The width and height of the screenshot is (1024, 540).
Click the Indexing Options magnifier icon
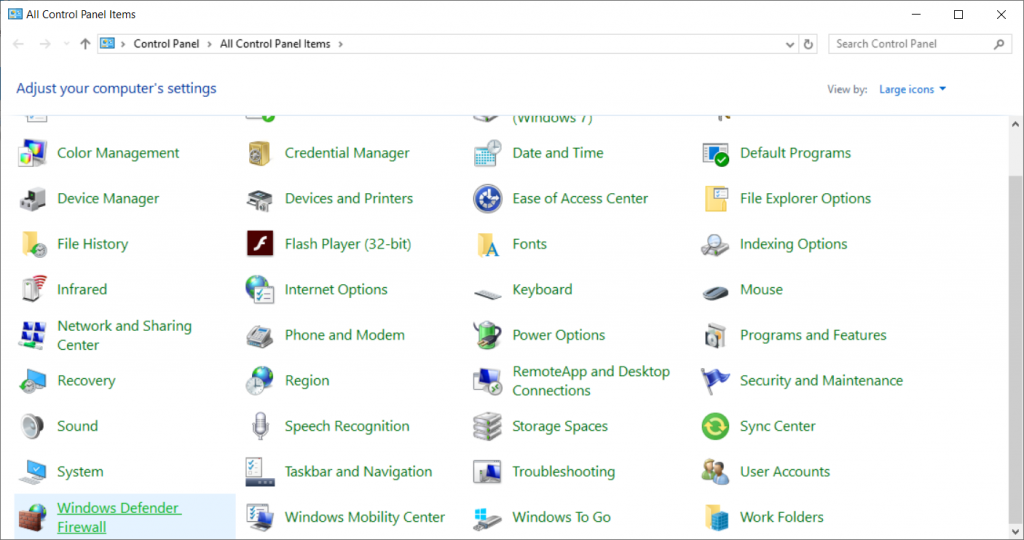[x=715, y=244]
